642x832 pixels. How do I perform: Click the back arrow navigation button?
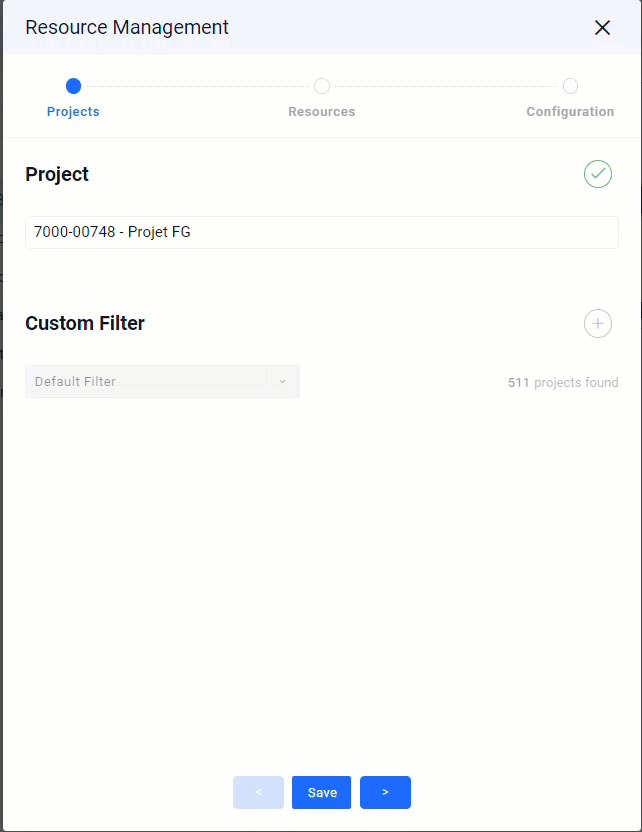point(258,792)
